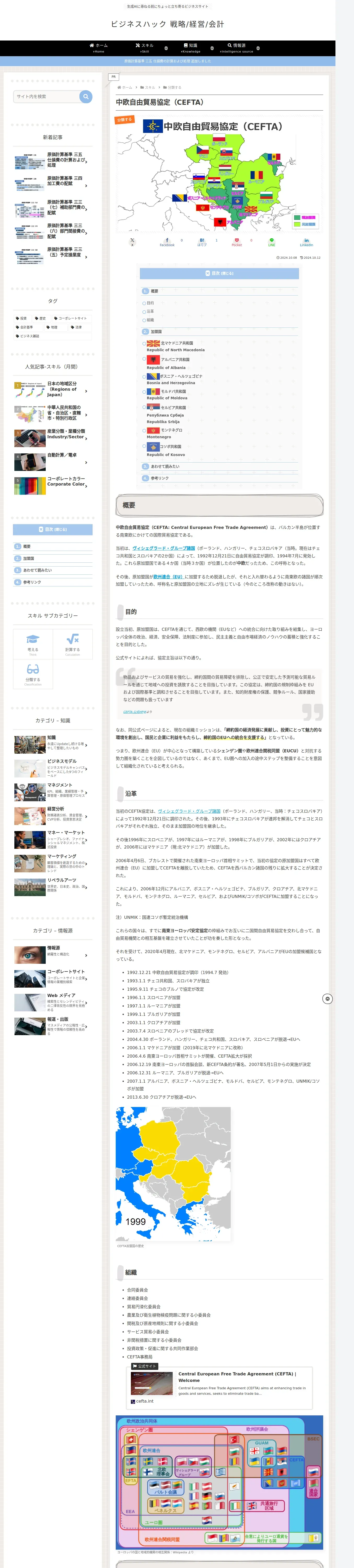The height and width of the screenshot is (1568, 354).
Task: Share the article on LinkedIn
Action: (x=306, y=242)
